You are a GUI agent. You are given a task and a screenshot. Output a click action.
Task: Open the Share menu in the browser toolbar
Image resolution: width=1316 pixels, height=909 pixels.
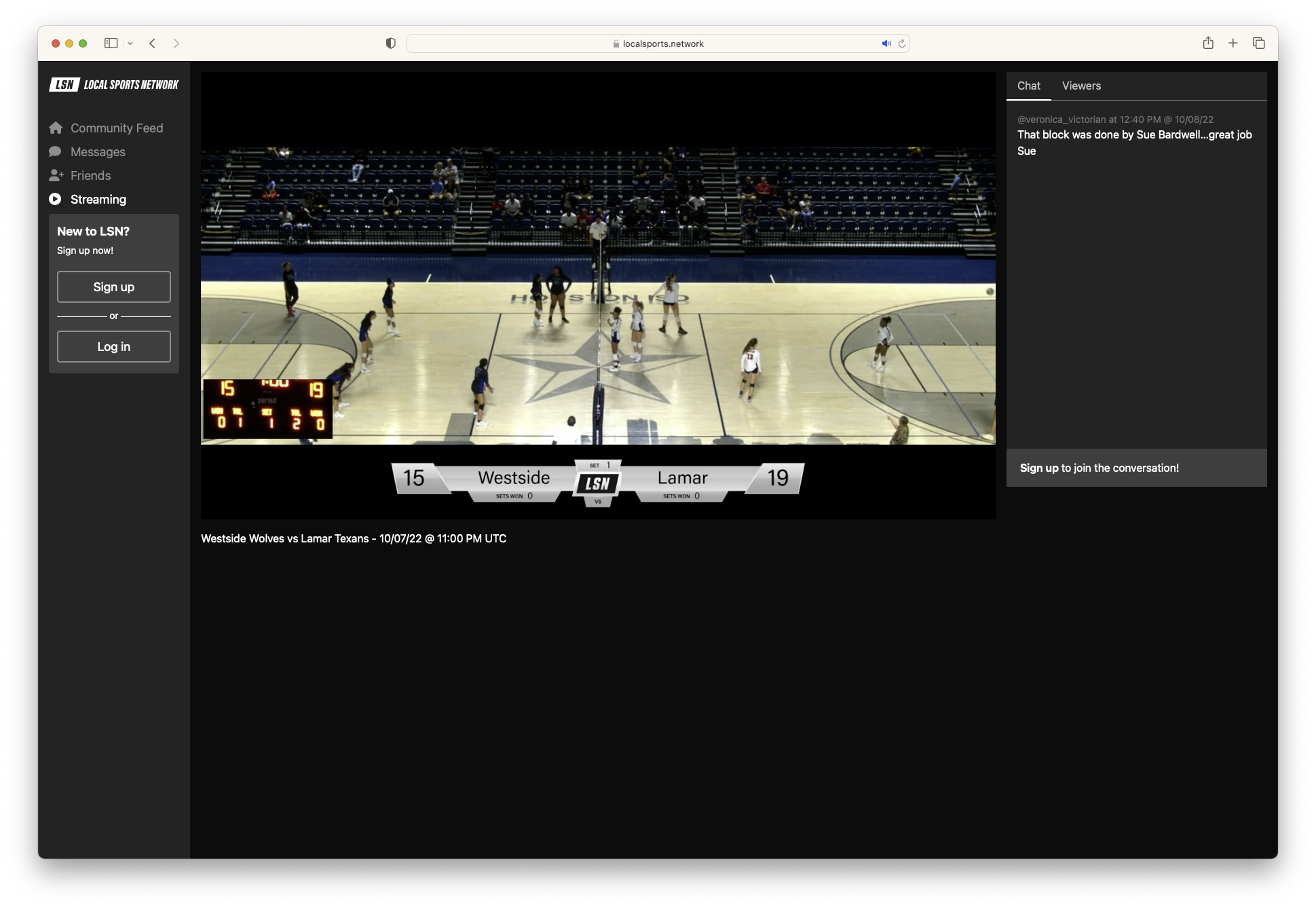pyautogui.click(x=1208, y=43)
